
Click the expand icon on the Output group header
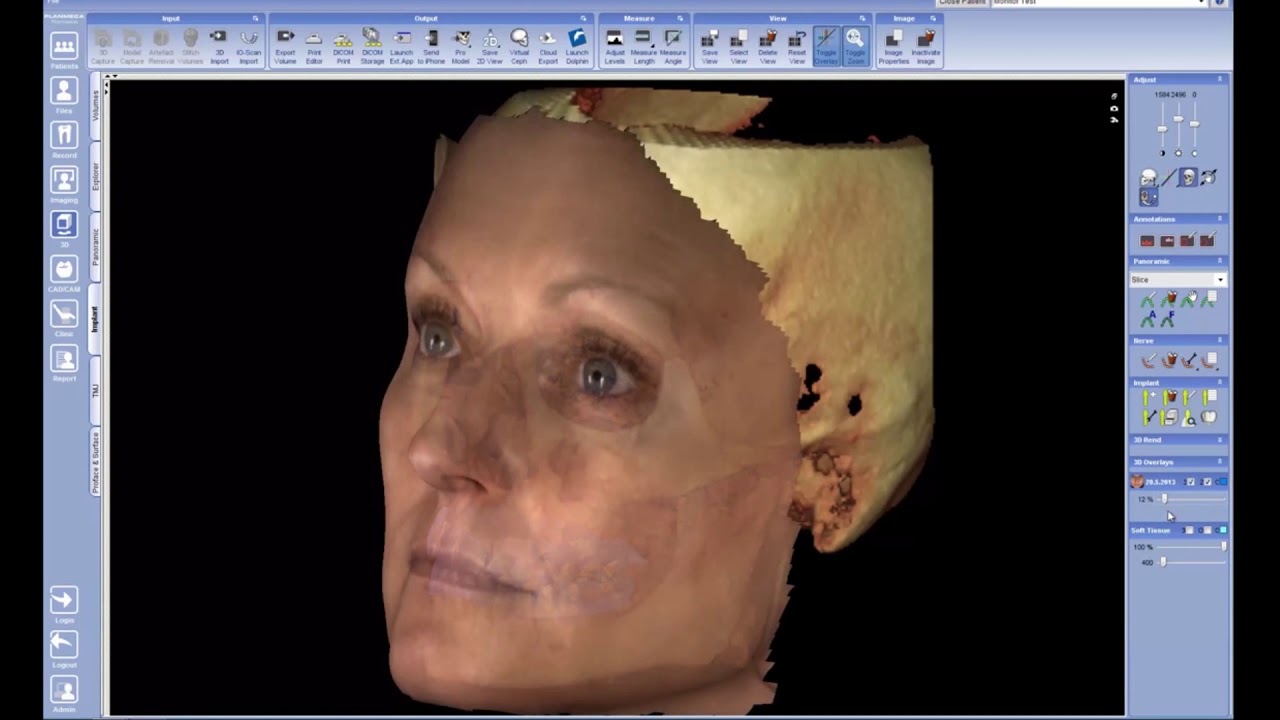pyautogui.click(x=583, y=18)
